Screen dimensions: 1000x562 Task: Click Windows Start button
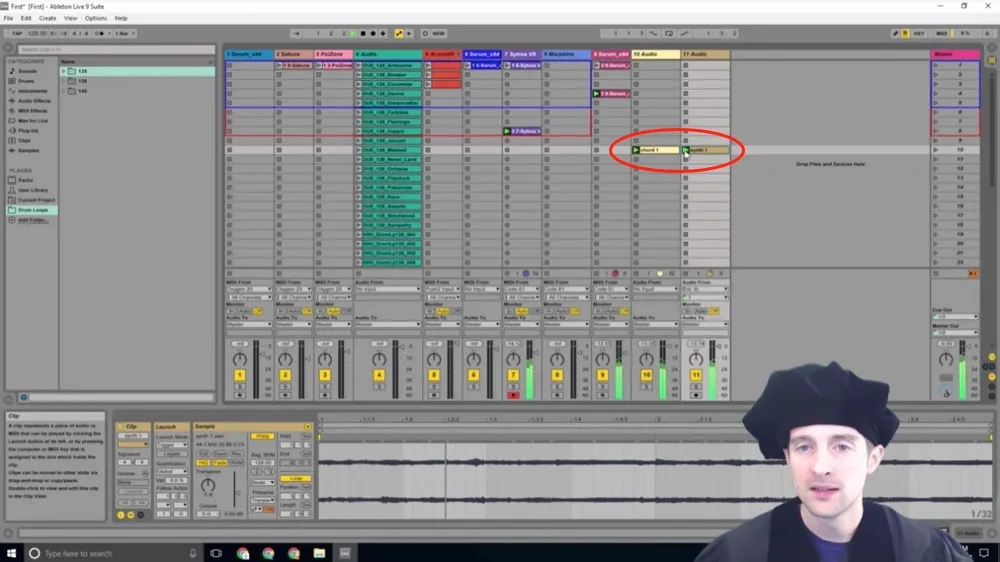click(11, 553)
